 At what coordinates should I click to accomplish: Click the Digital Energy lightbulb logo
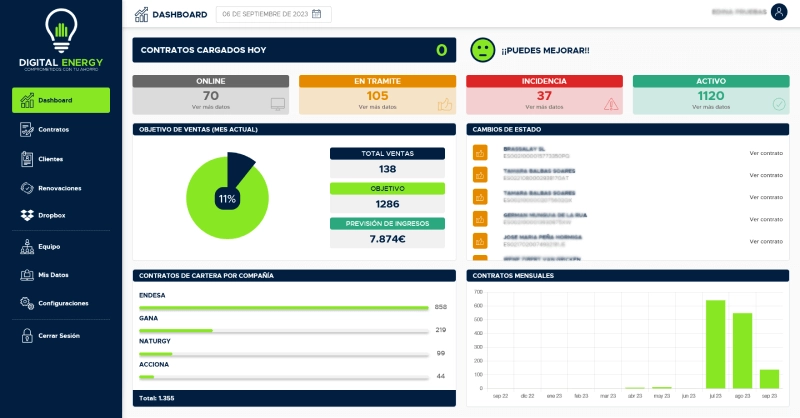[x=61, y=32]
